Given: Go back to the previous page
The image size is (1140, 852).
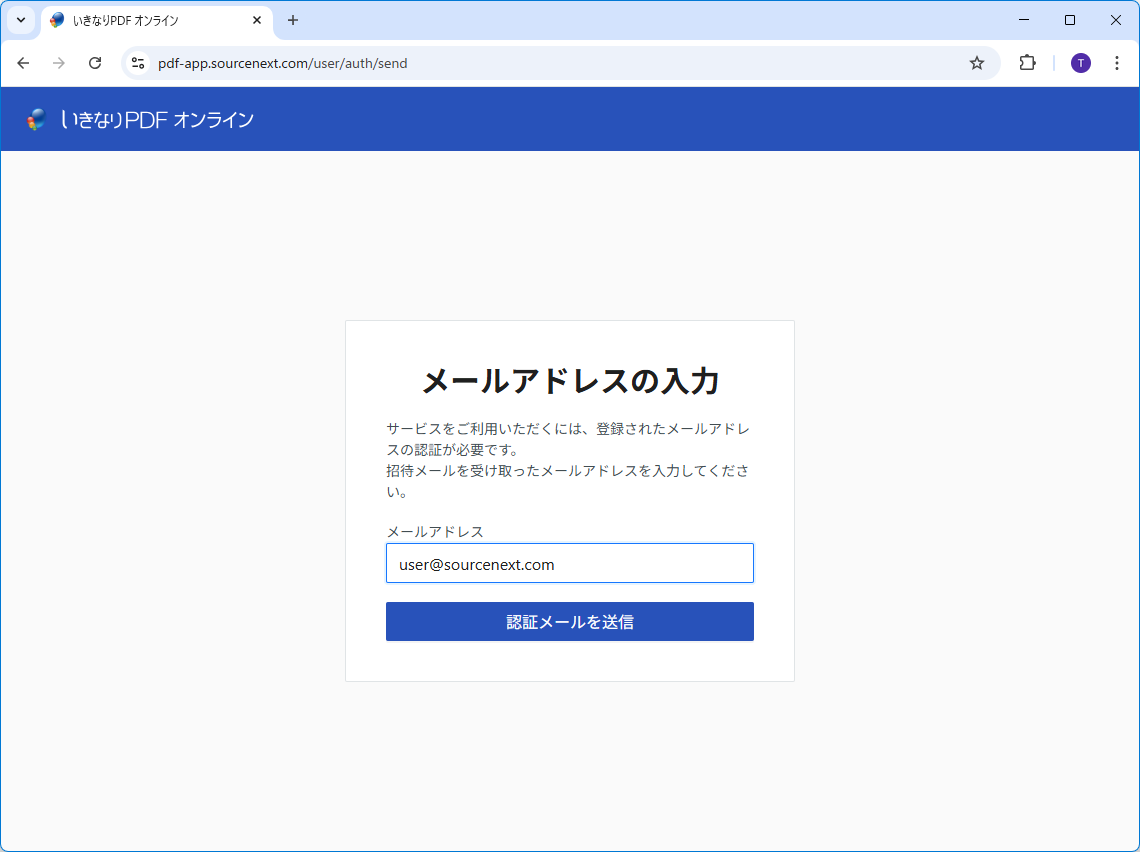Looking at the screenshot, I should (23, 63).
